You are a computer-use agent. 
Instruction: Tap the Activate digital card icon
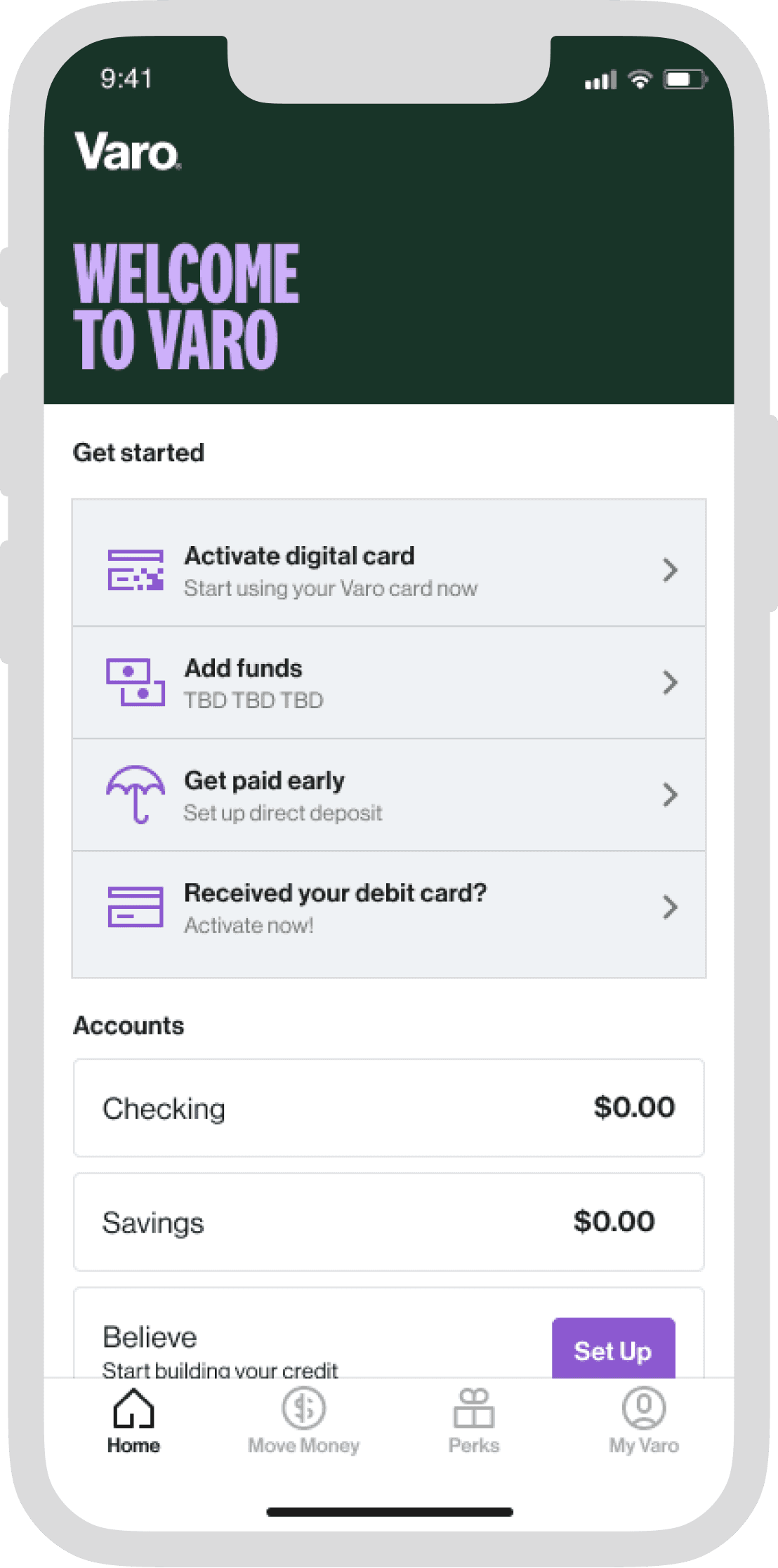136,570
